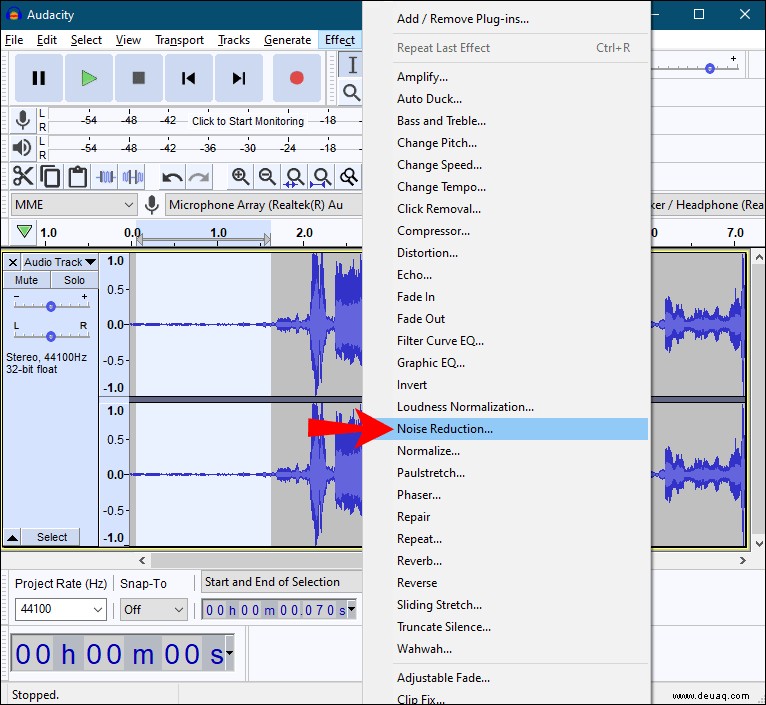The image size is (766, 705).
Task: Open the File menu
Action: pyautogui.click(x=14, y=40)
